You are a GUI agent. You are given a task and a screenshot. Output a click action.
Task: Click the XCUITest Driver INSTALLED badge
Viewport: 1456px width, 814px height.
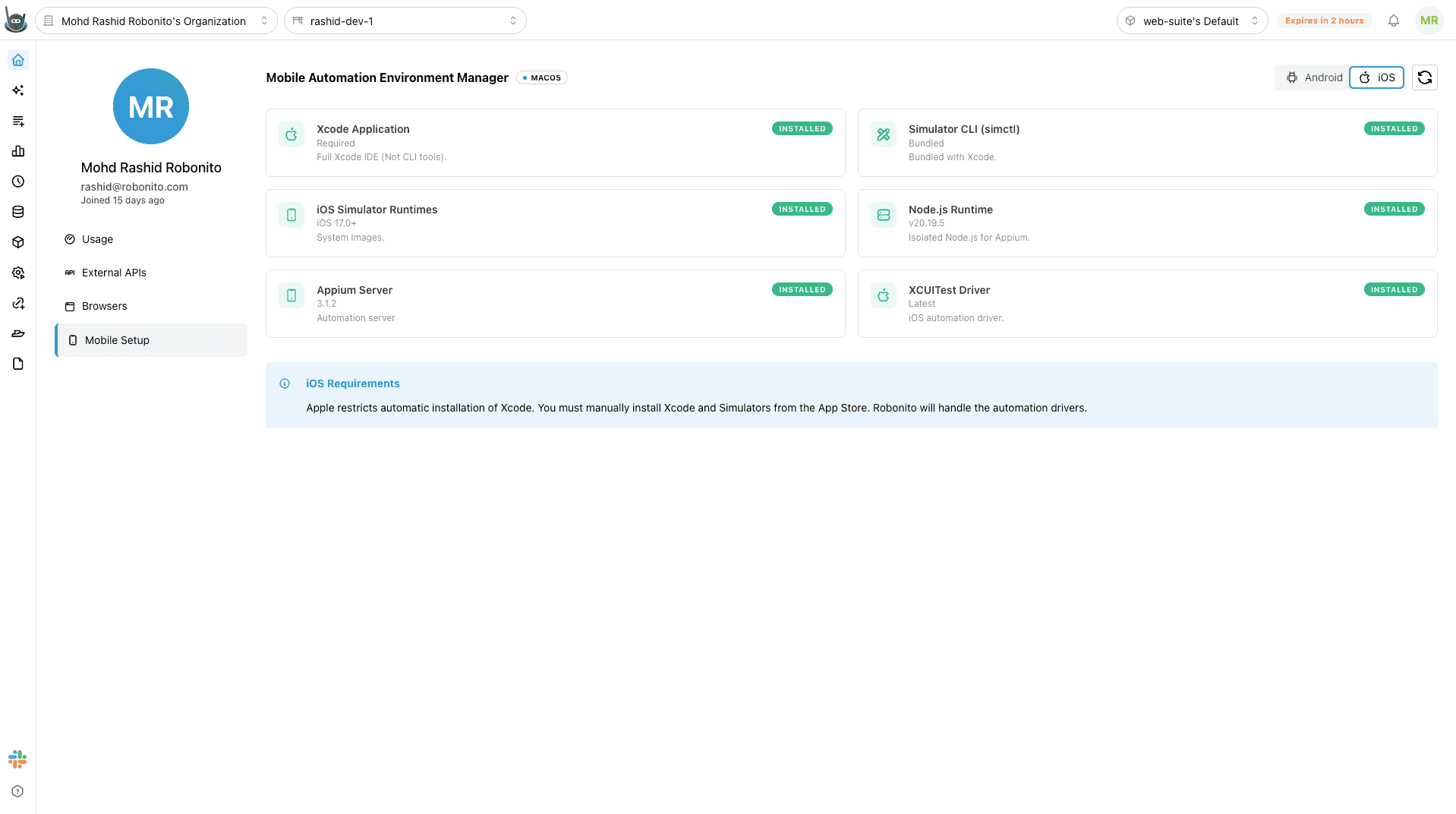click(1394, 290)
